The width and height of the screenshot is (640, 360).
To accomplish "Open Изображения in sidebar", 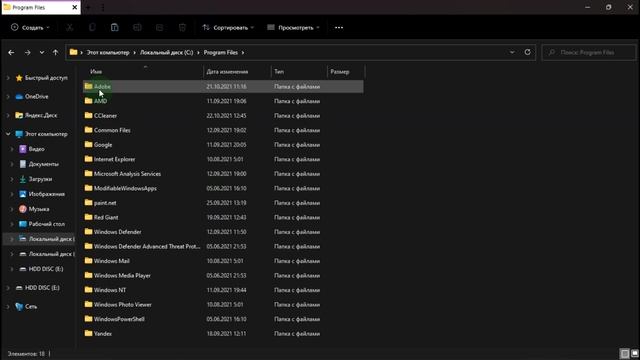I will pyautogui.click(x=42, y=194).
